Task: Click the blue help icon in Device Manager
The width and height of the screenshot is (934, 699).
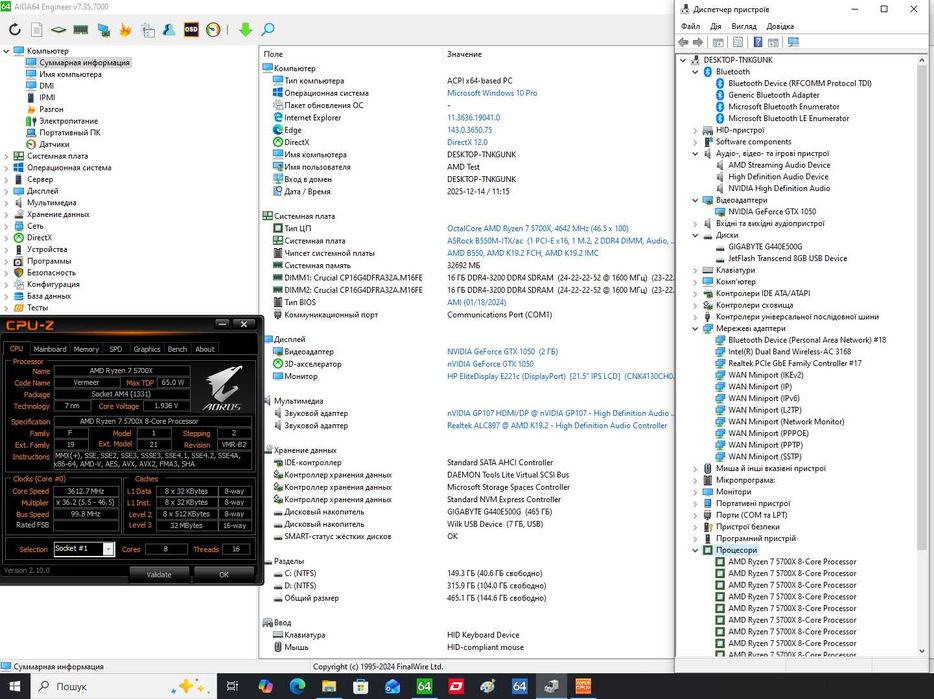Action: (x=758, y=42)
